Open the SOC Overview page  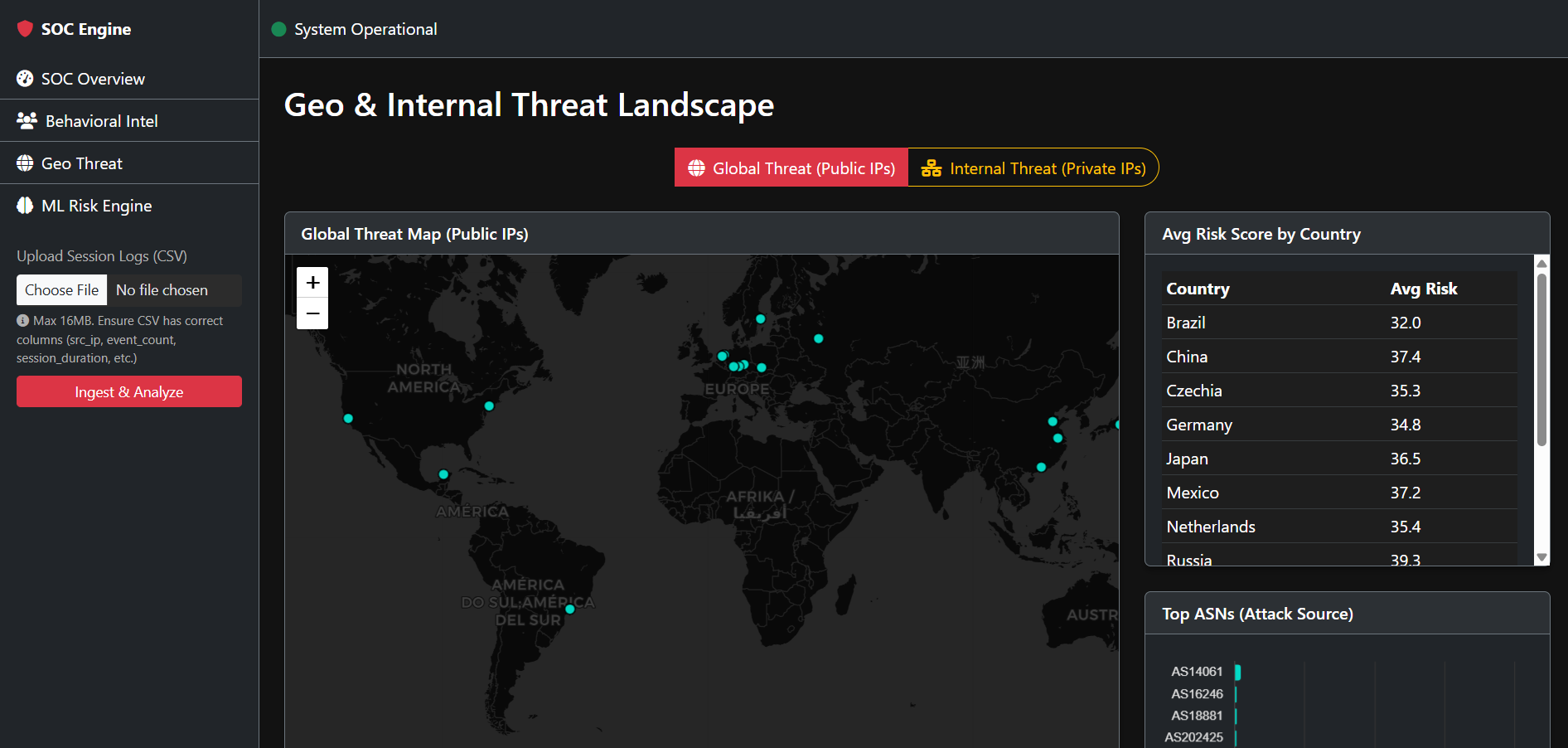[x=93, y=79]
